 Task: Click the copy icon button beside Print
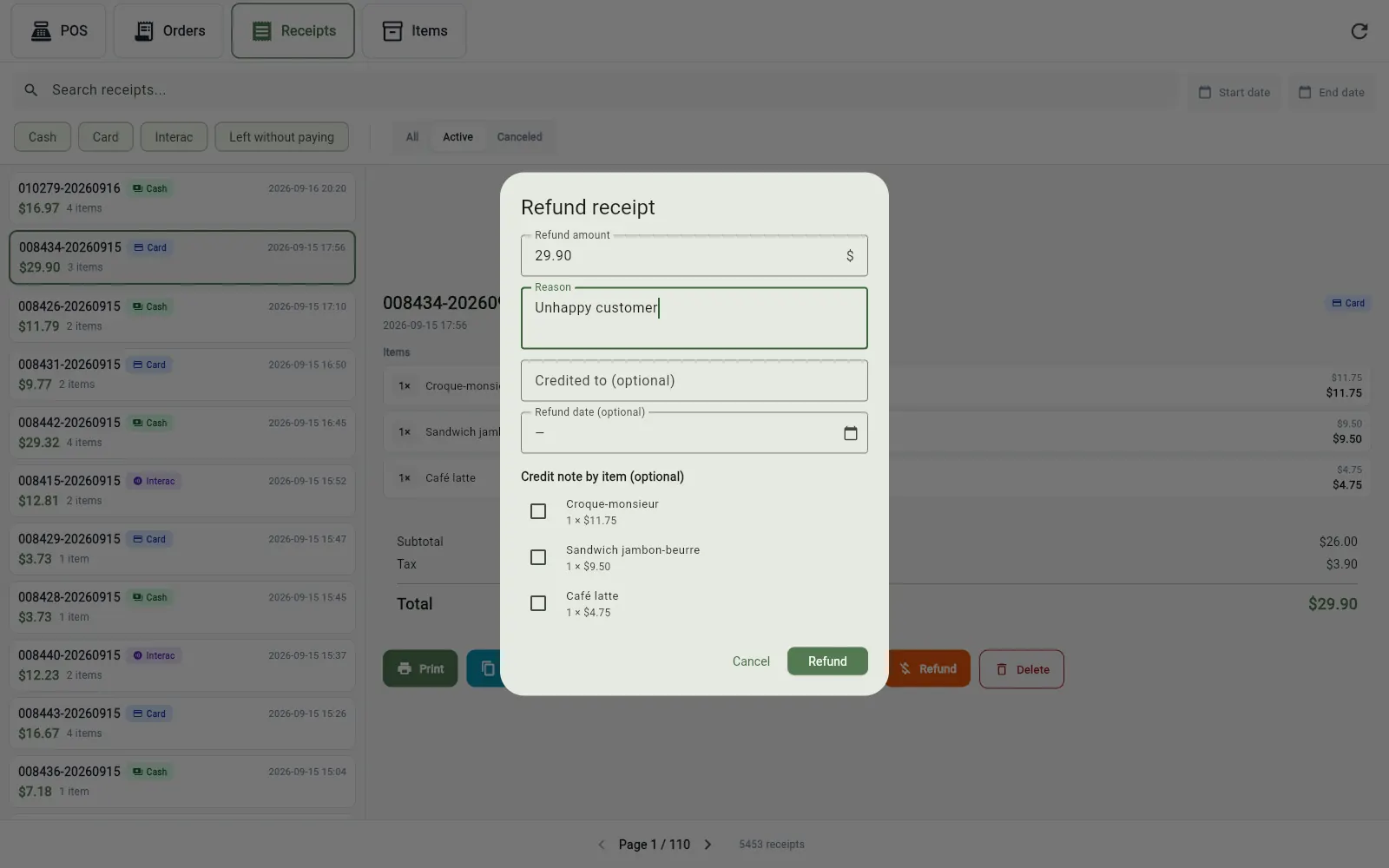click(x=488, y=669)
